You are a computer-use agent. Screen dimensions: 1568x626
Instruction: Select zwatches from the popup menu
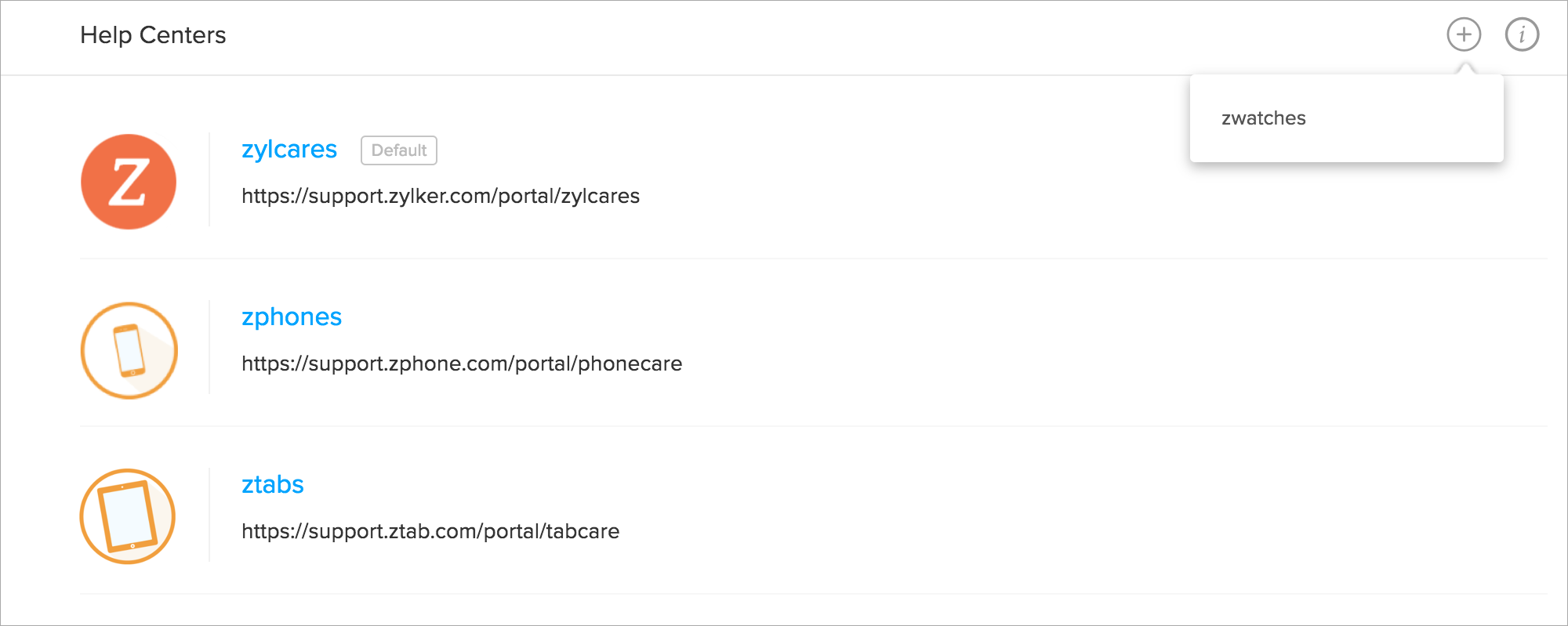point(1263,118)
